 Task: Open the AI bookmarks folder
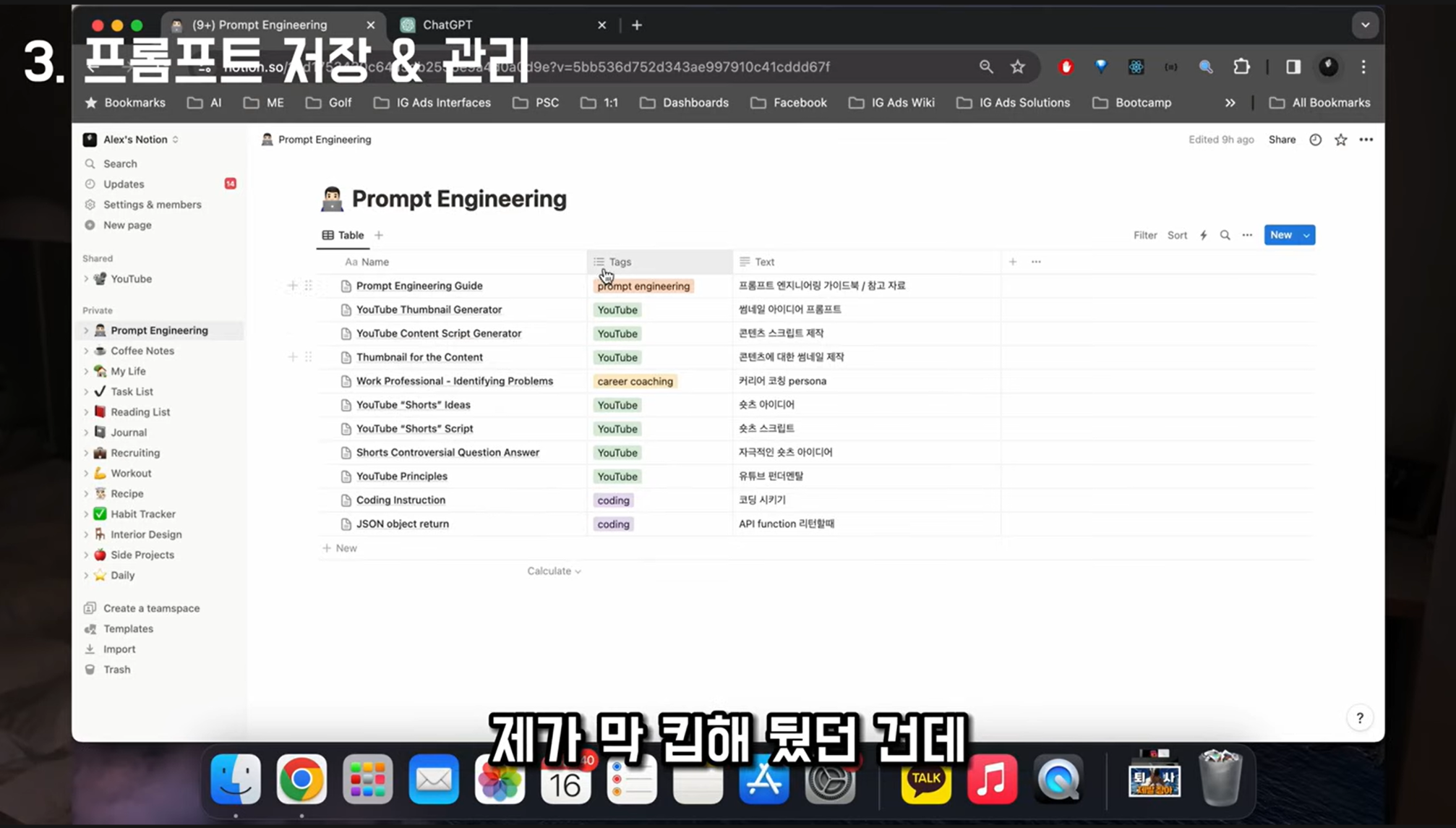(205, 103)
